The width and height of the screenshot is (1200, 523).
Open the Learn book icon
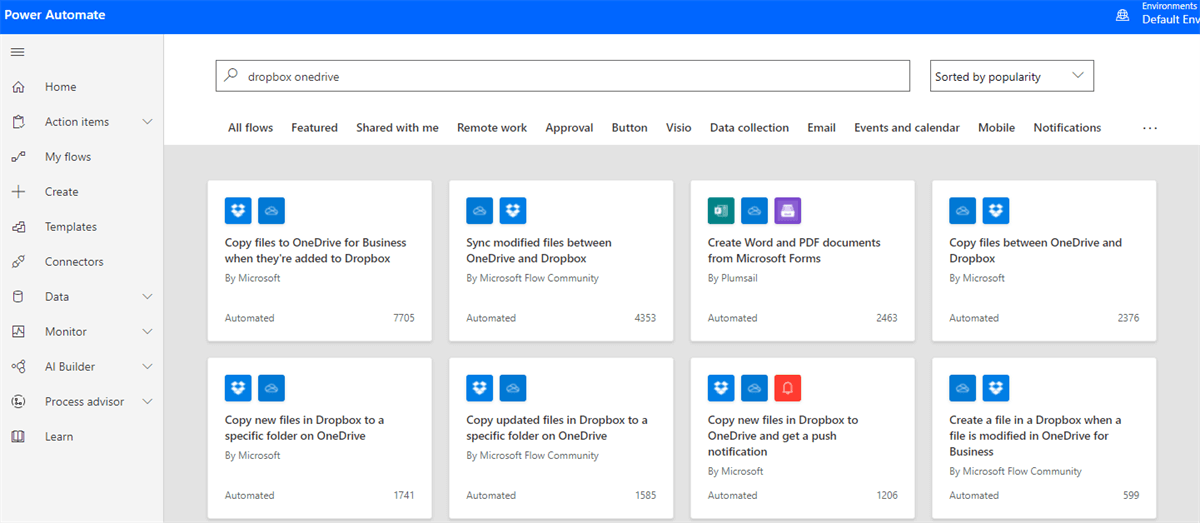point(18,437)
